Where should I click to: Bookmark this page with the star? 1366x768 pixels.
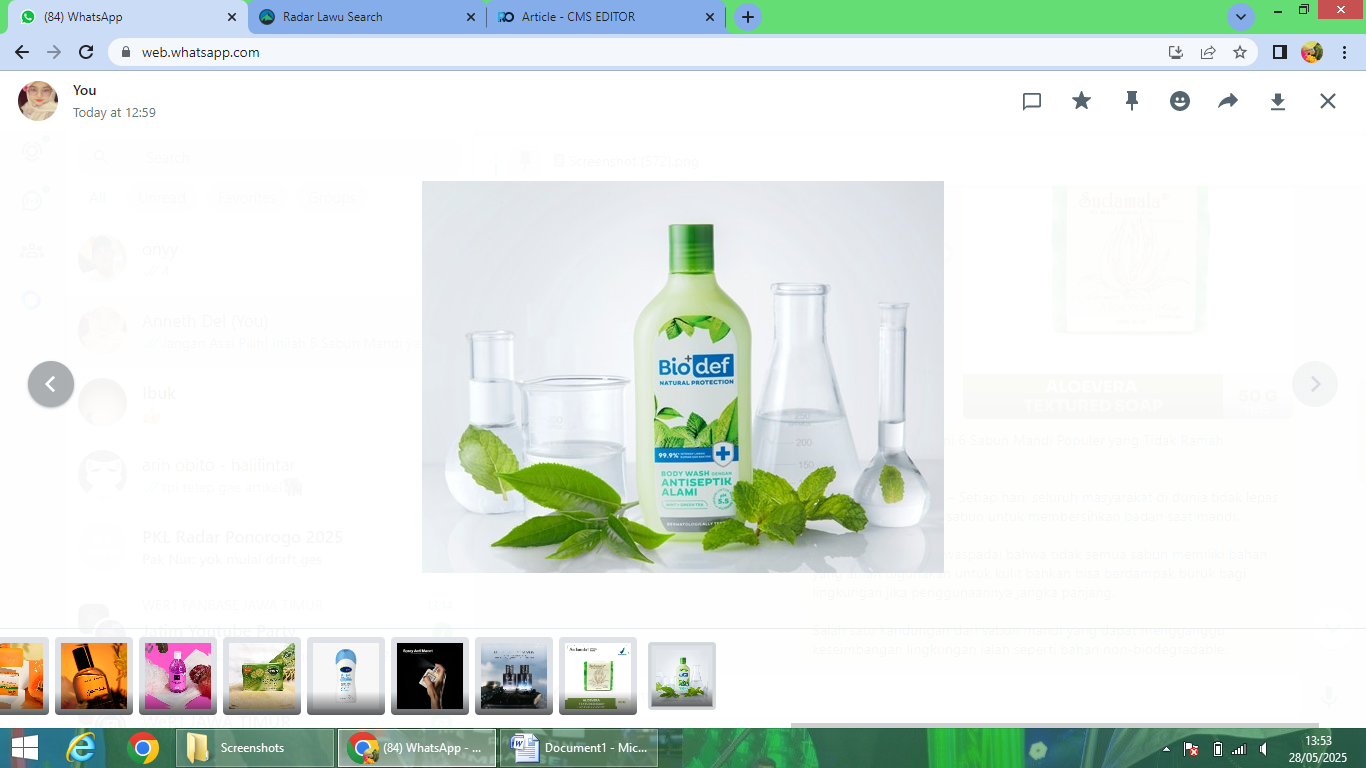[1240, 52]
